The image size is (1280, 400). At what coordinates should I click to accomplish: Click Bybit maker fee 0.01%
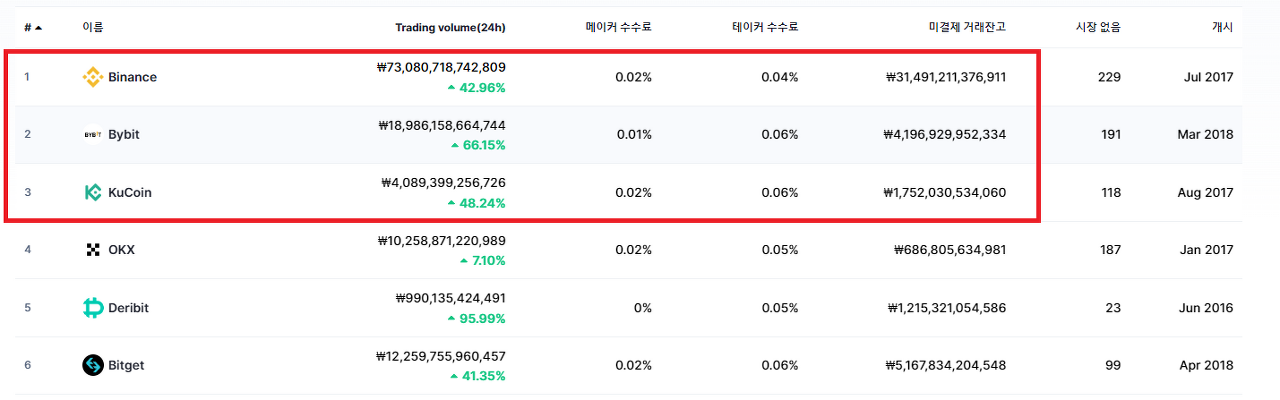(634, 134)
